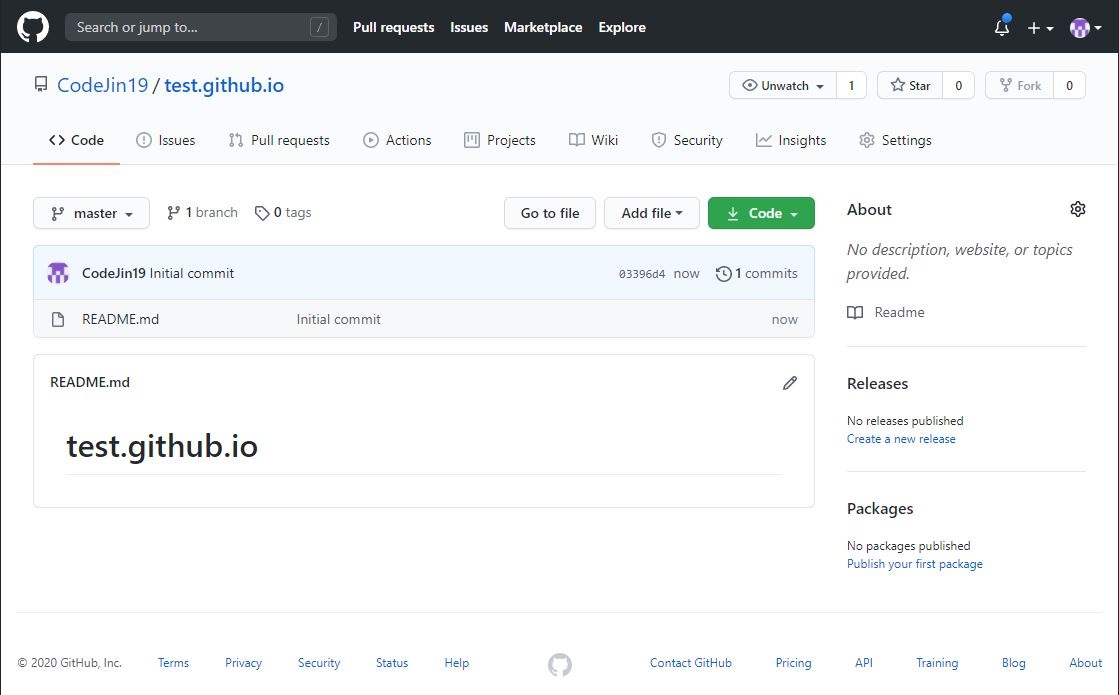Switch to the Actions tab
This screenshot has width=1119, height=695.
click(398, 141)
